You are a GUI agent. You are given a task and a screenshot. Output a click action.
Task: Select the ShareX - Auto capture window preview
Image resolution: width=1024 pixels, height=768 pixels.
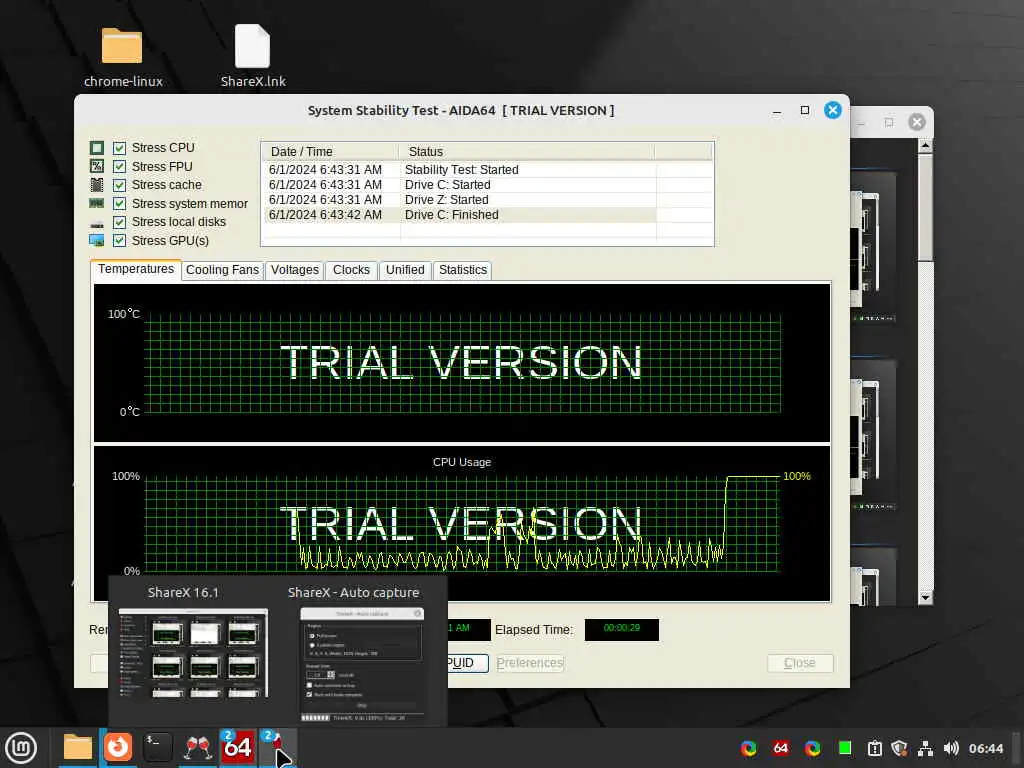coord(362,664)
